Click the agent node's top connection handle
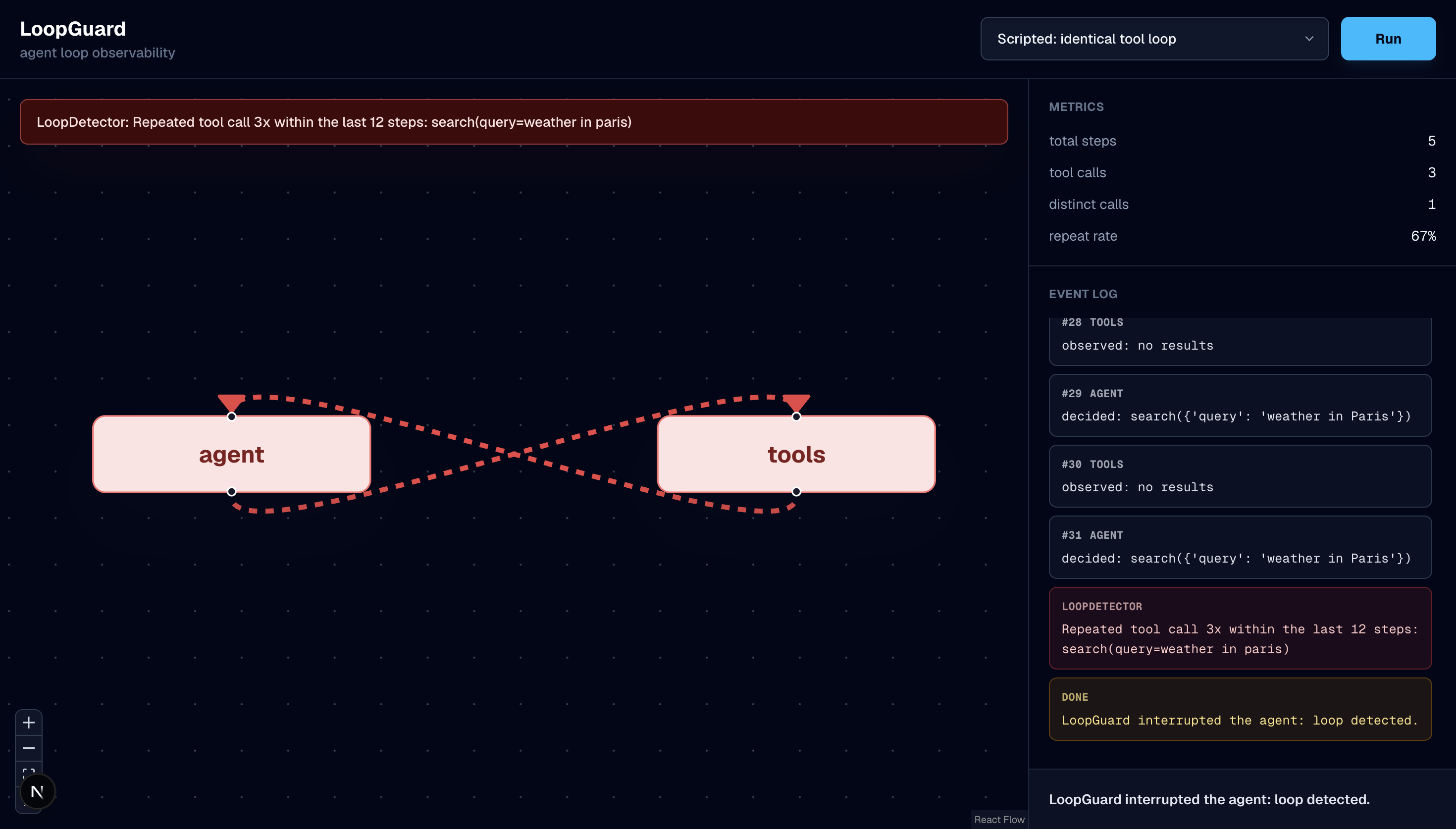The image size is (1456, 829). (232, 417)
